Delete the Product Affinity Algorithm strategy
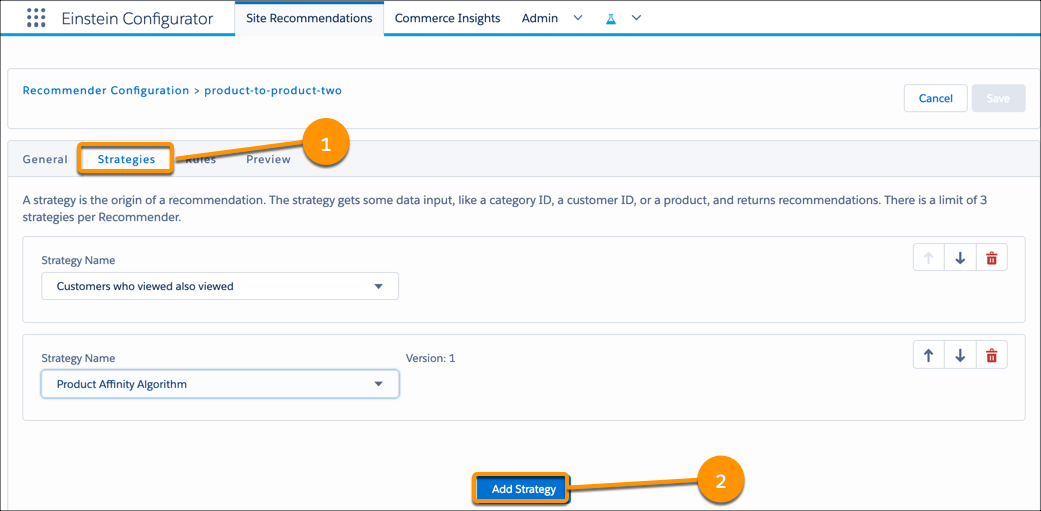 point(991,356)
